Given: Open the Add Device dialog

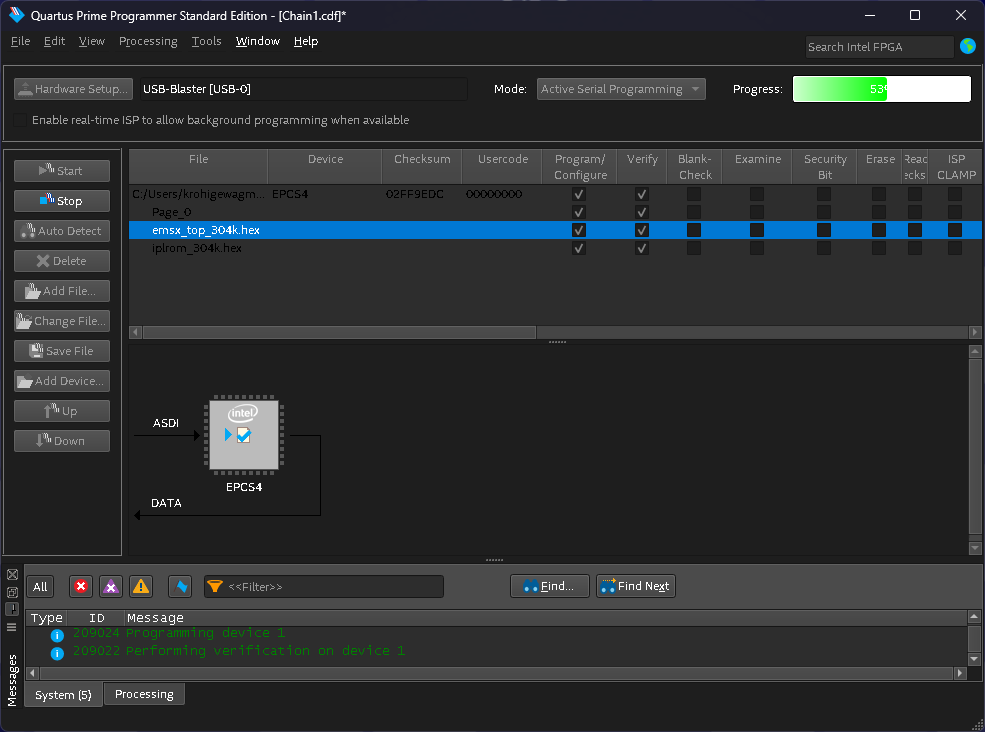Looking at the screenshot, I should 62,381.
